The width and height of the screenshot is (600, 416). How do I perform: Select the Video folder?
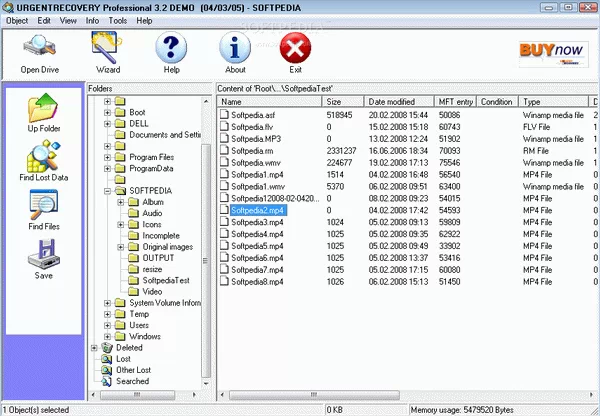(x=152, y=292)
